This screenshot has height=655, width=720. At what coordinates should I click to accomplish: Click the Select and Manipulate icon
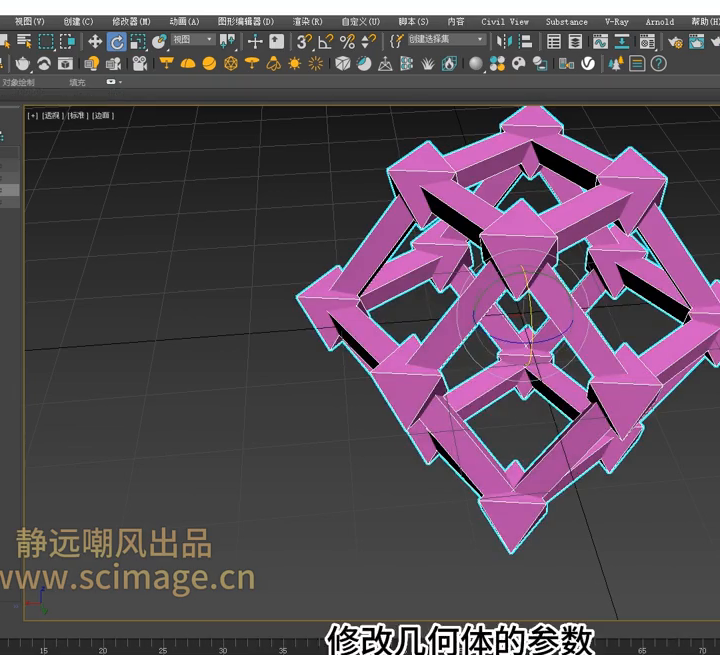pyautogui.click(x=255, y=42)
